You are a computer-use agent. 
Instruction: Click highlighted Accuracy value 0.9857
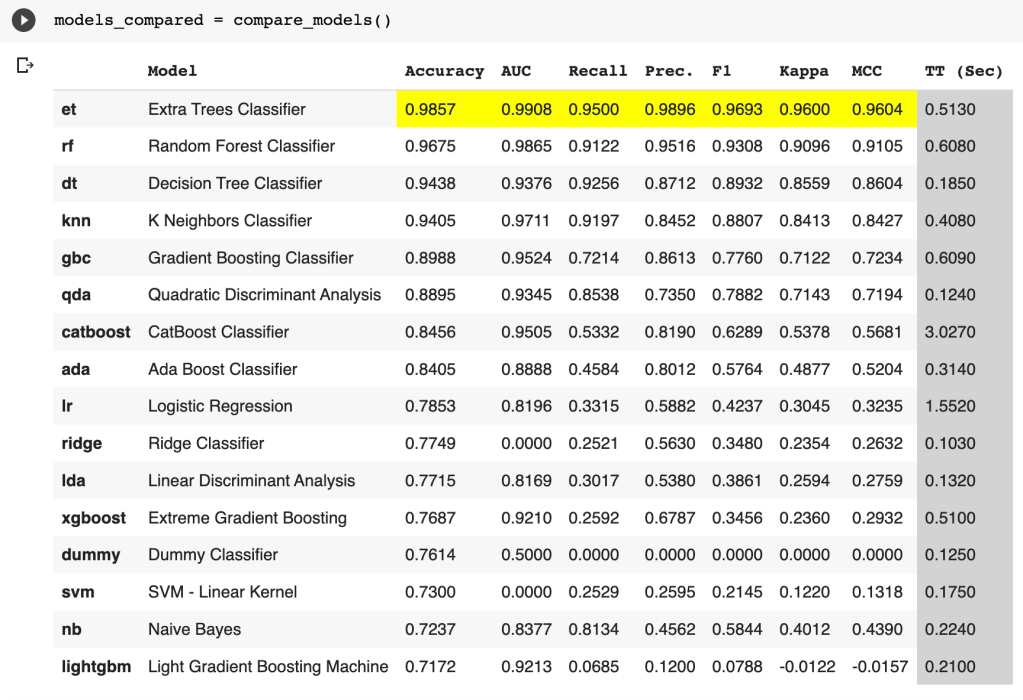coord(430,109)
